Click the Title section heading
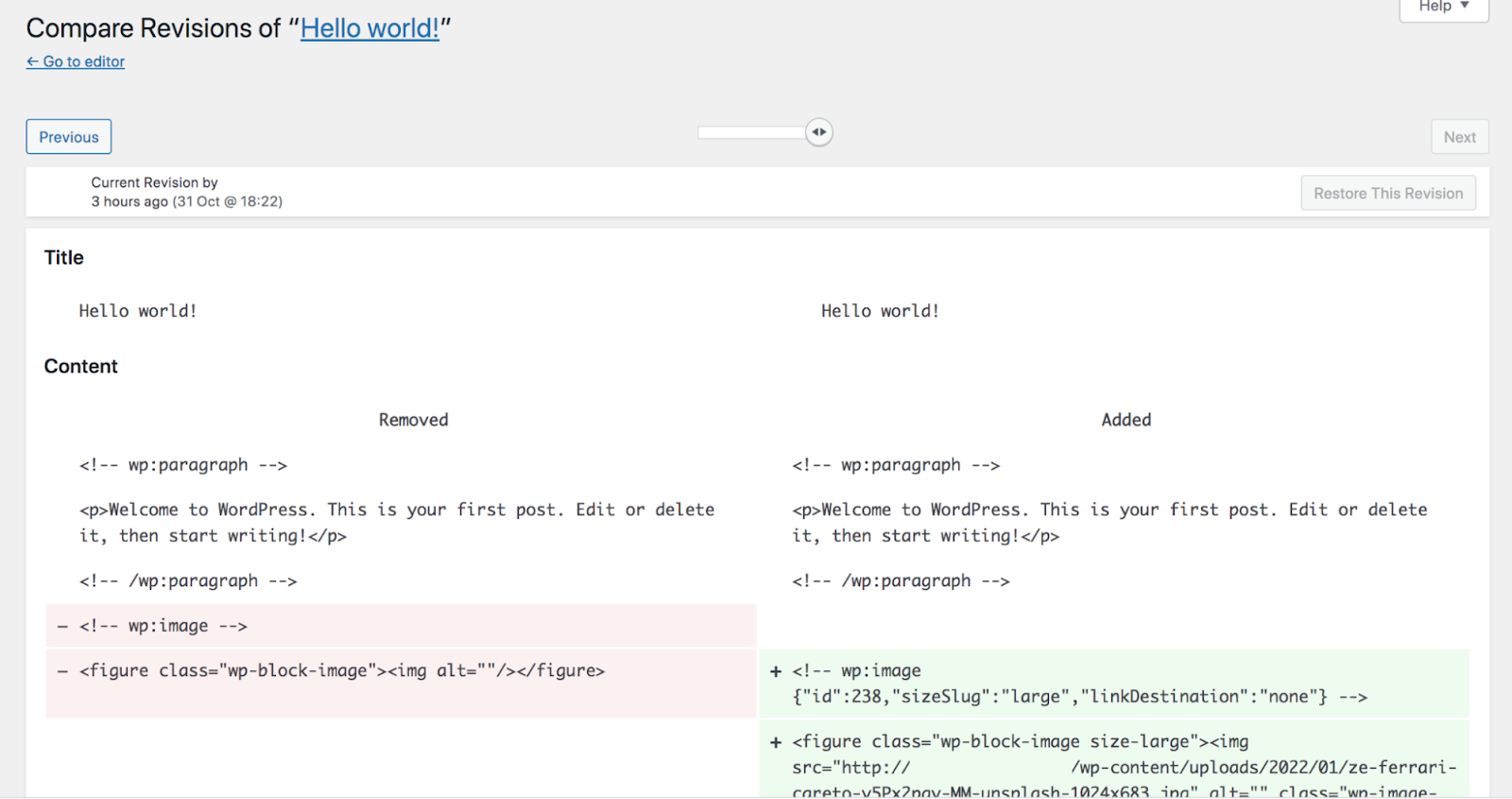 [x=64, y=258]
